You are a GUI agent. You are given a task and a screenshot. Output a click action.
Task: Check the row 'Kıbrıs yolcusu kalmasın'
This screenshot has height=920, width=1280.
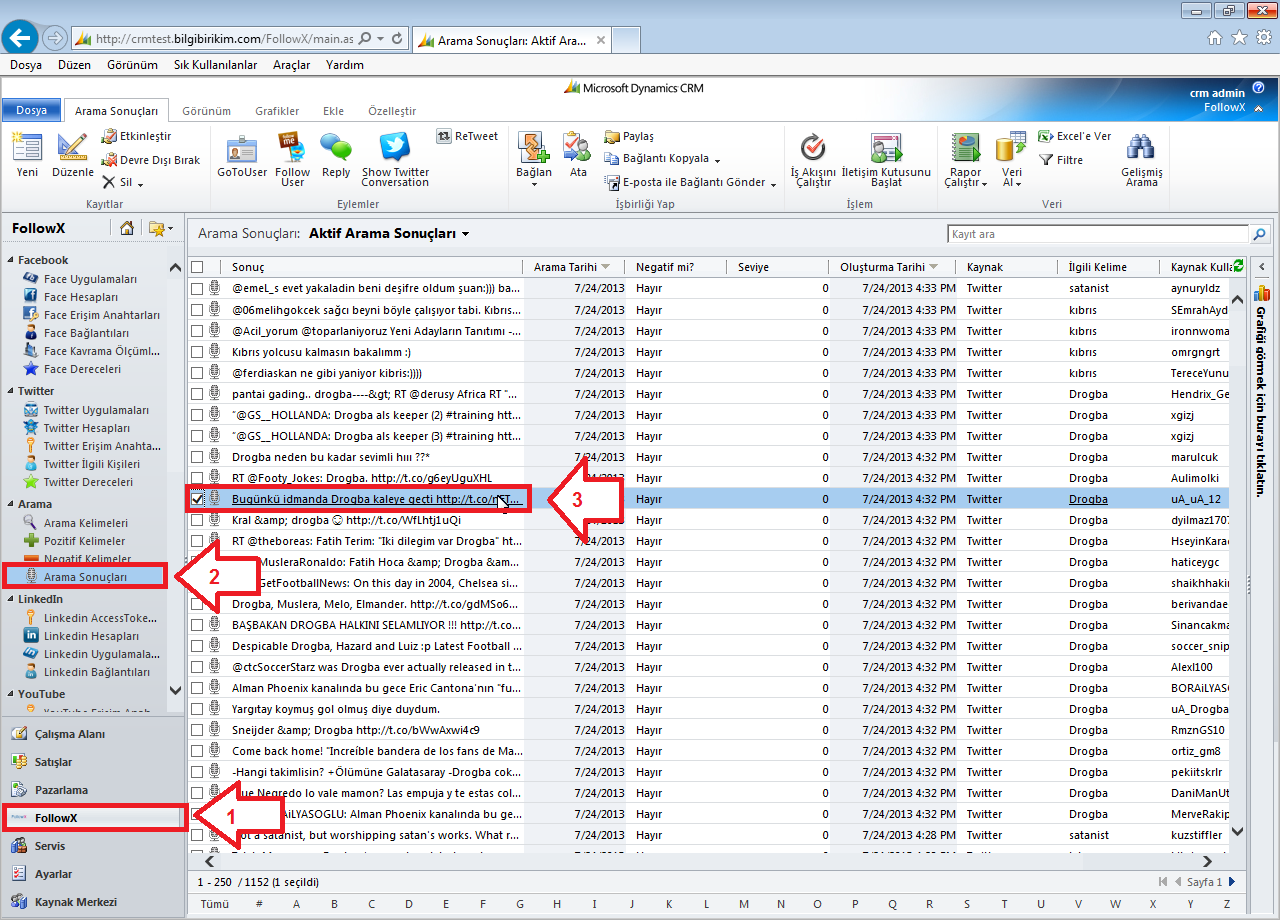[x=198, y=351]
